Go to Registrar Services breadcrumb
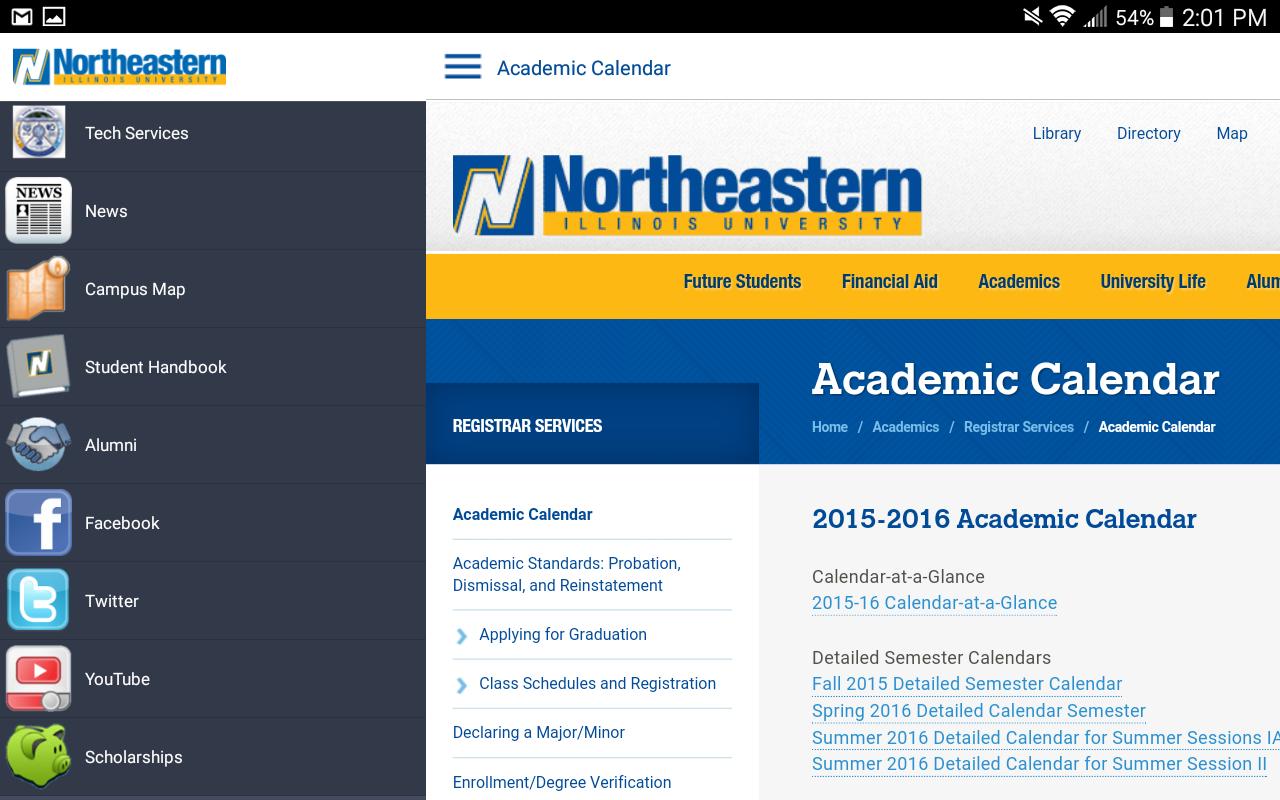The height and width of the screenshot is (800, 1280). (1019, 427)
